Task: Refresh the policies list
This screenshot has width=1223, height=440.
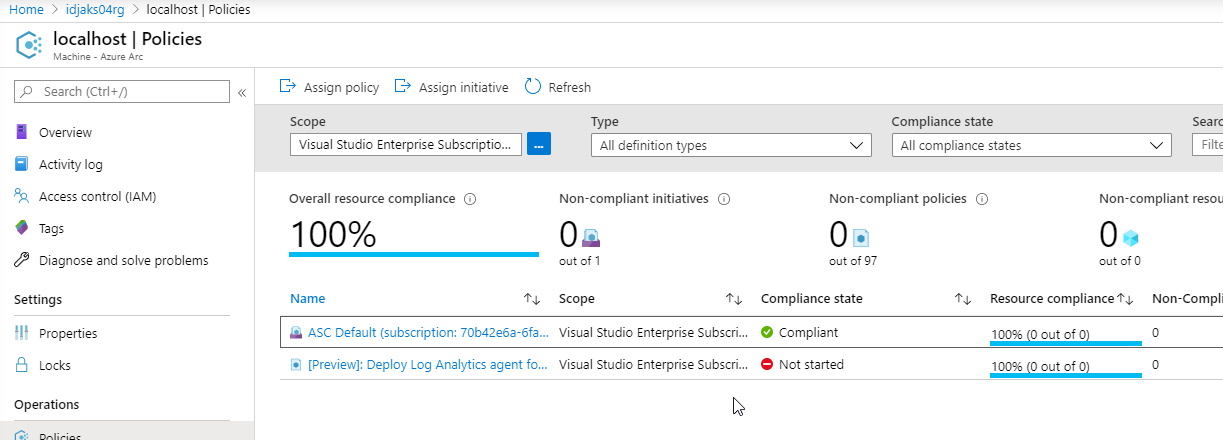Action: (x=533, y=87)
